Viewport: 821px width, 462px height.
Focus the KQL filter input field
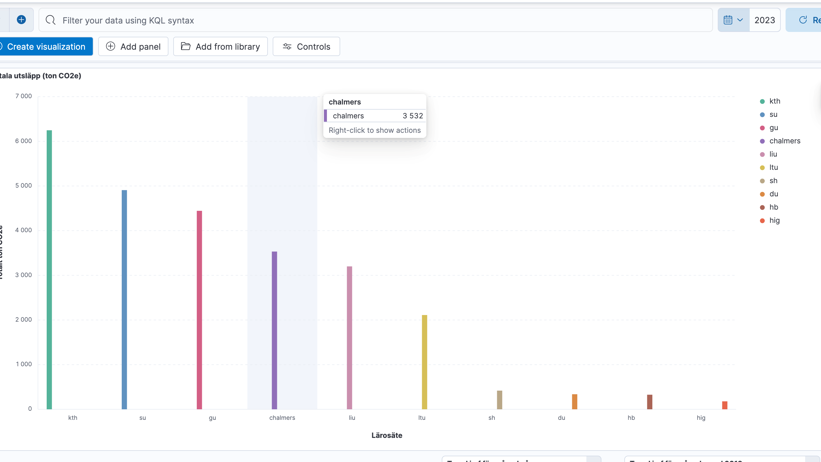pos(380,20)
